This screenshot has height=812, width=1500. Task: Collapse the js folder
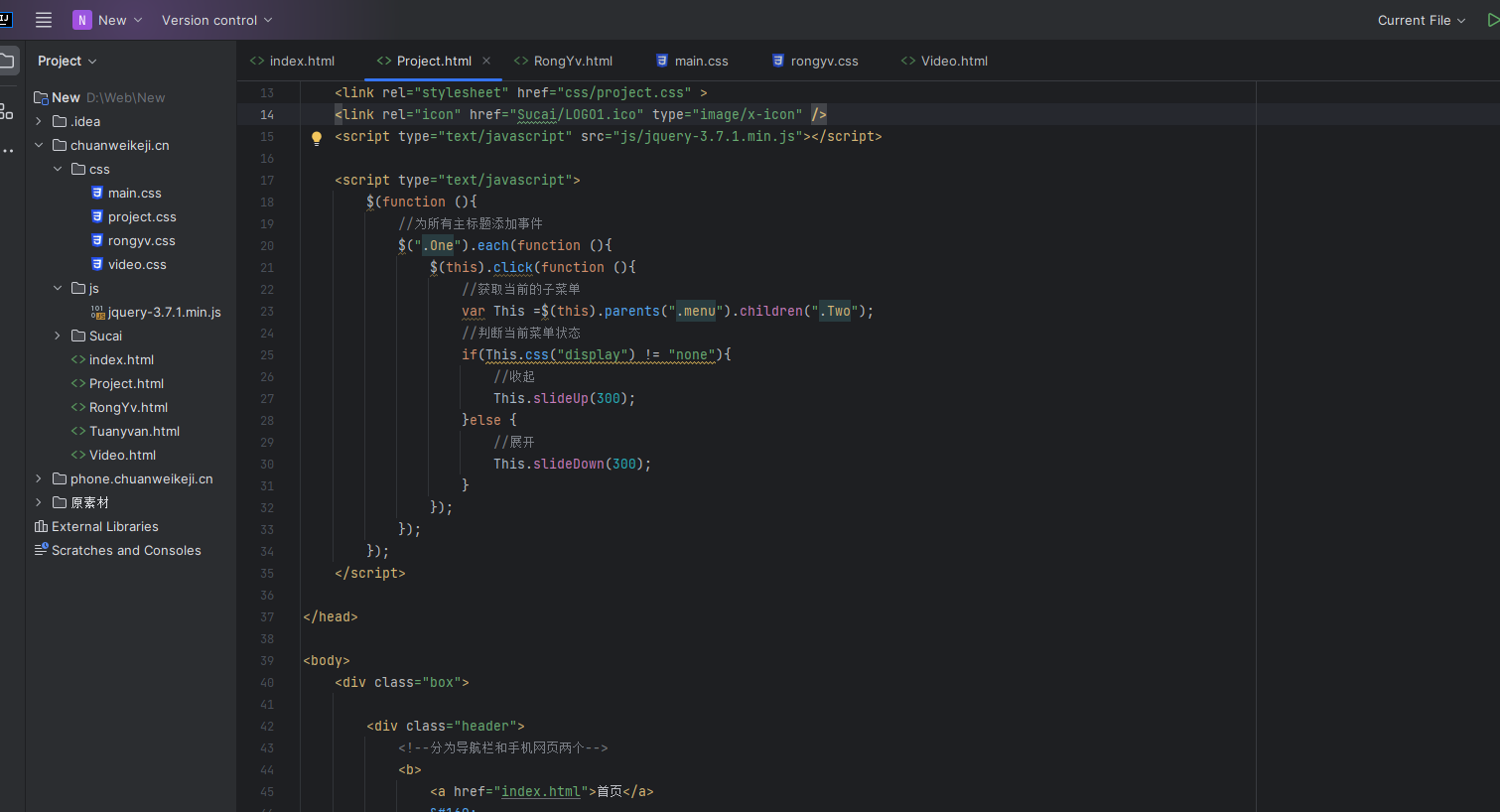point(58,288)
